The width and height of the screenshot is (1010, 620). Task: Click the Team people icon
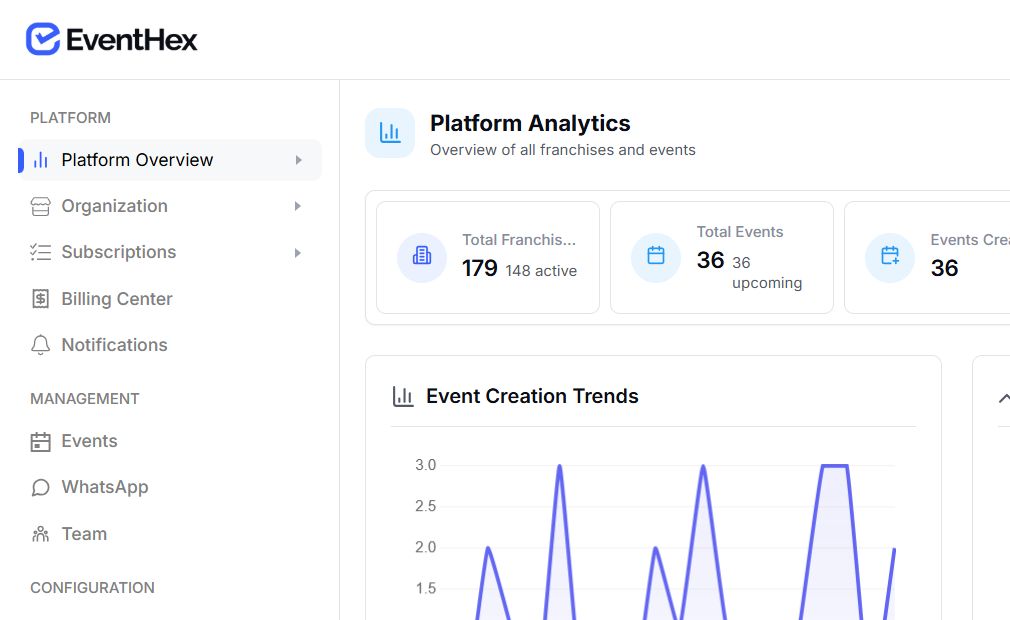click(40, 534)
